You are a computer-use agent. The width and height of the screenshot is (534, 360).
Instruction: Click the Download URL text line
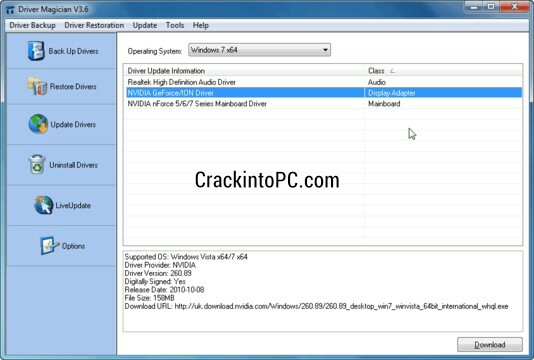click(x=316, y=306)
